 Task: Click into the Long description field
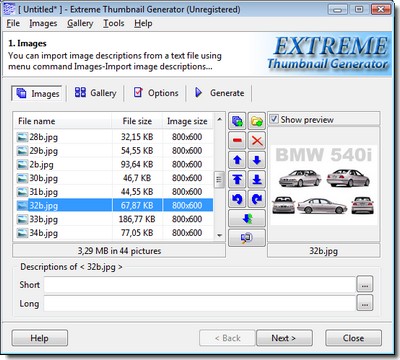tap(200, 303)
